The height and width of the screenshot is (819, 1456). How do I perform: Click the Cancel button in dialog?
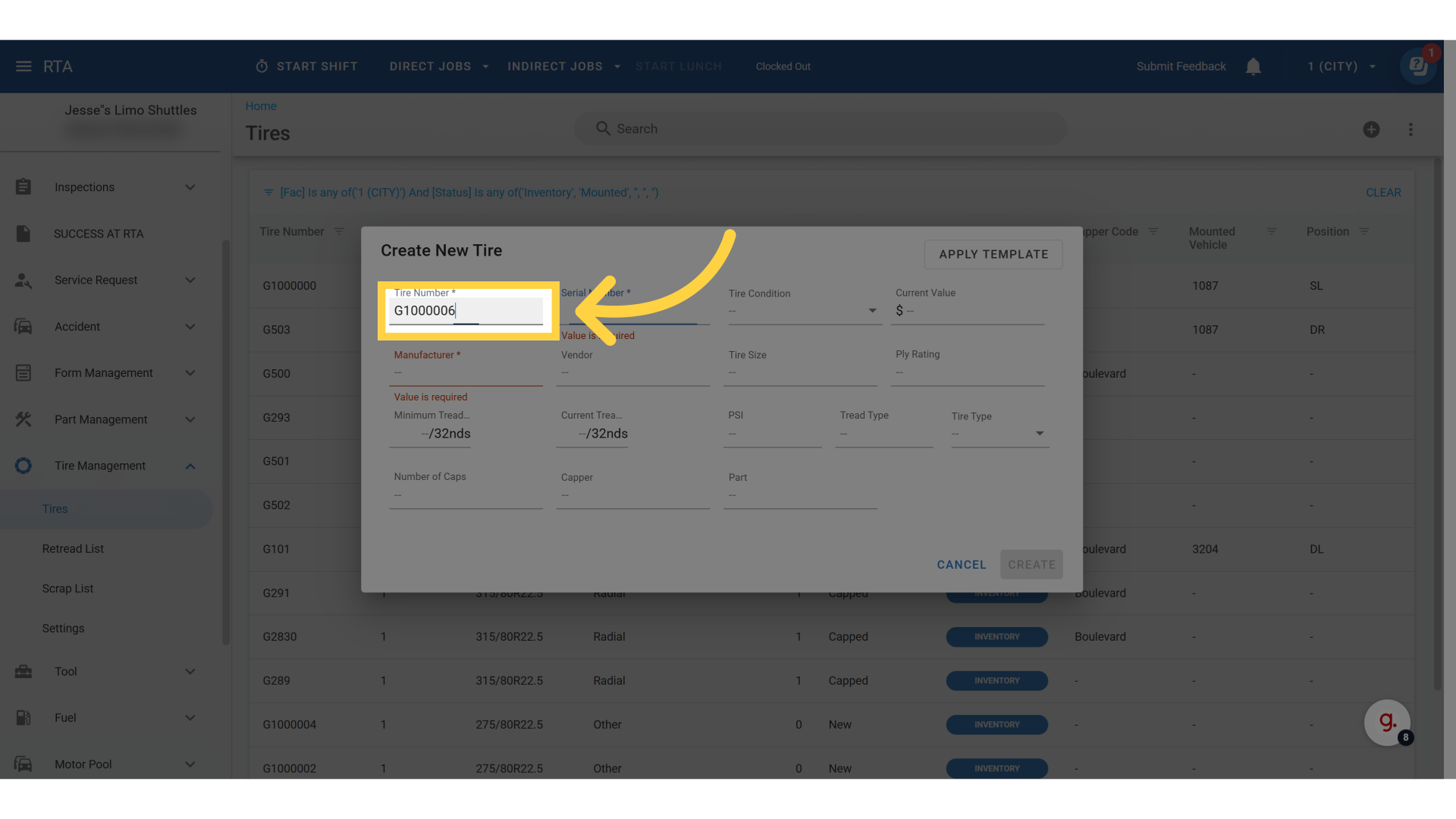962,565
